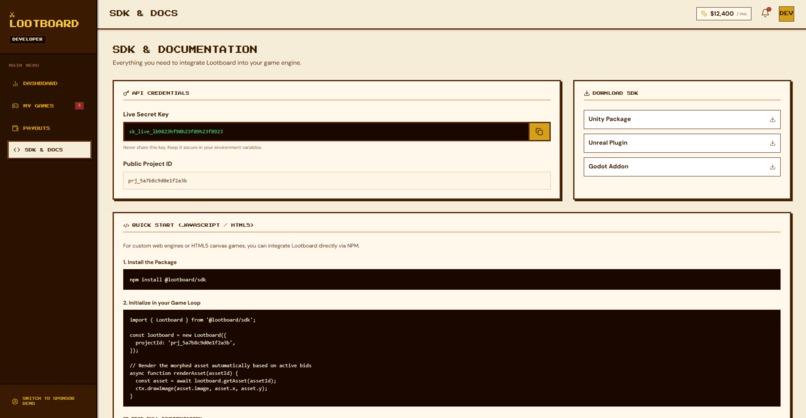Screen dimensions: 806x418
Task: Click the My Games red count badge
Action: (x=79, y=105)
